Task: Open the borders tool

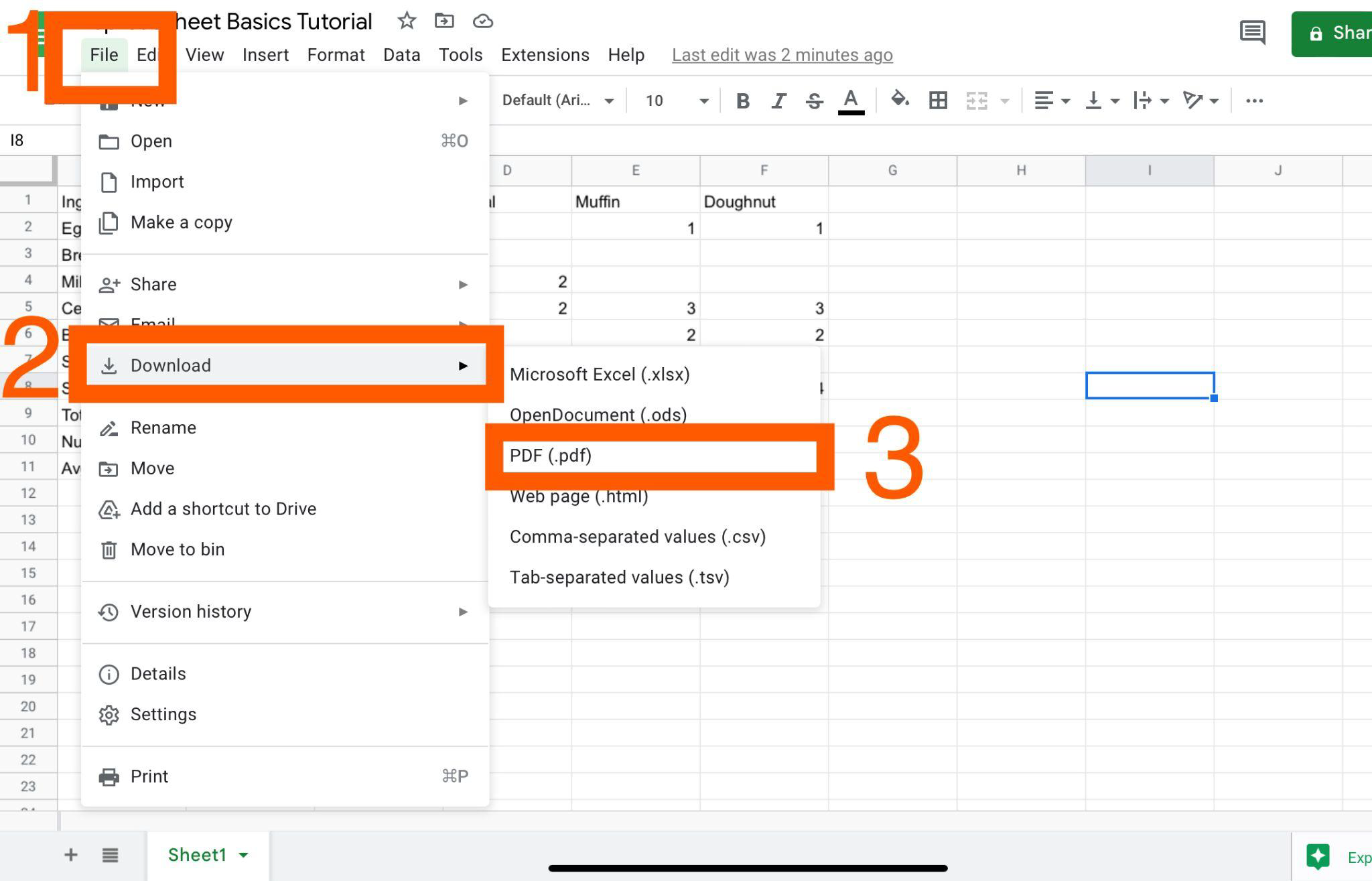Action: [938, 100]
